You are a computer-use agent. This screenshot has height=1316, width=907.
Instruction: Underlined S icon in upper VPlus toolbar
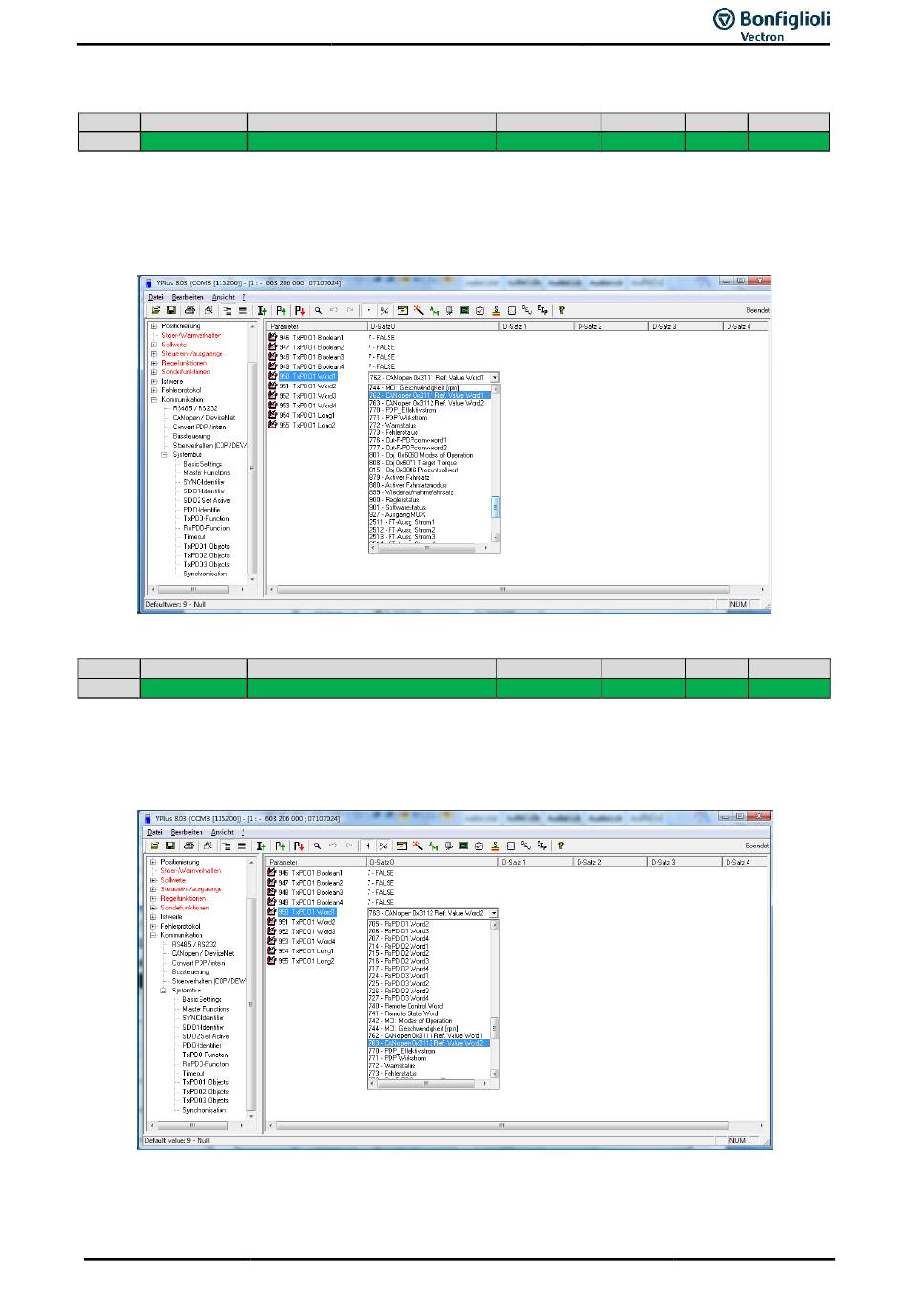[496, 310]
